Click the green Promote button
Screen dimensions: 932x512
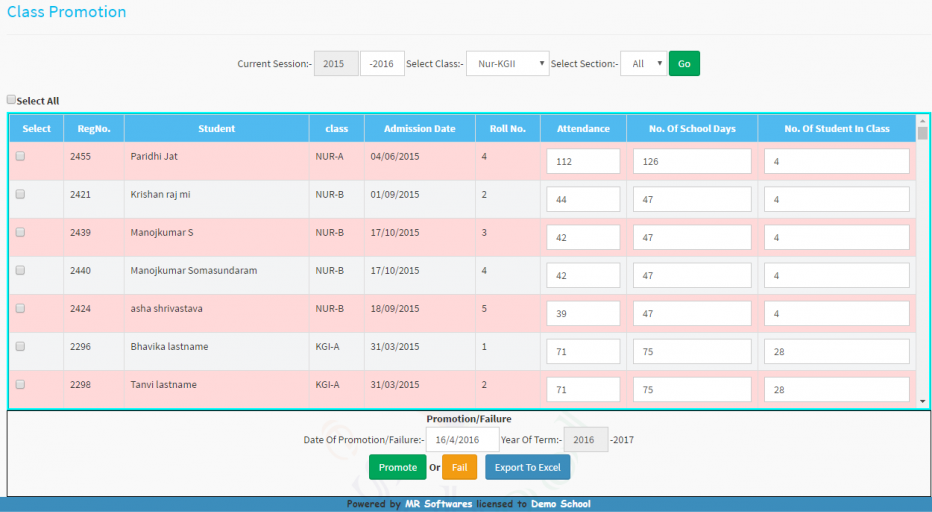(397, 467)
